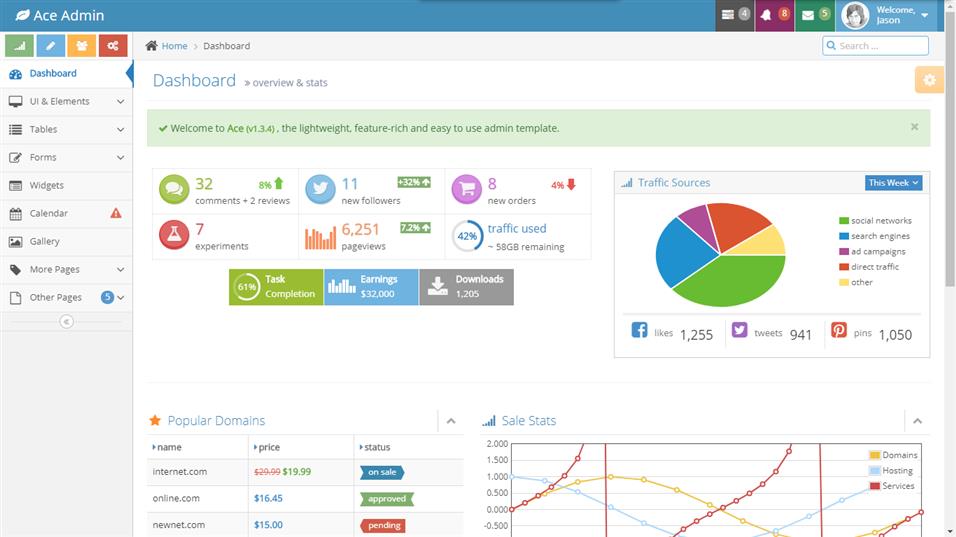Collapse the Popular Domains widget

tap(451, 421)
